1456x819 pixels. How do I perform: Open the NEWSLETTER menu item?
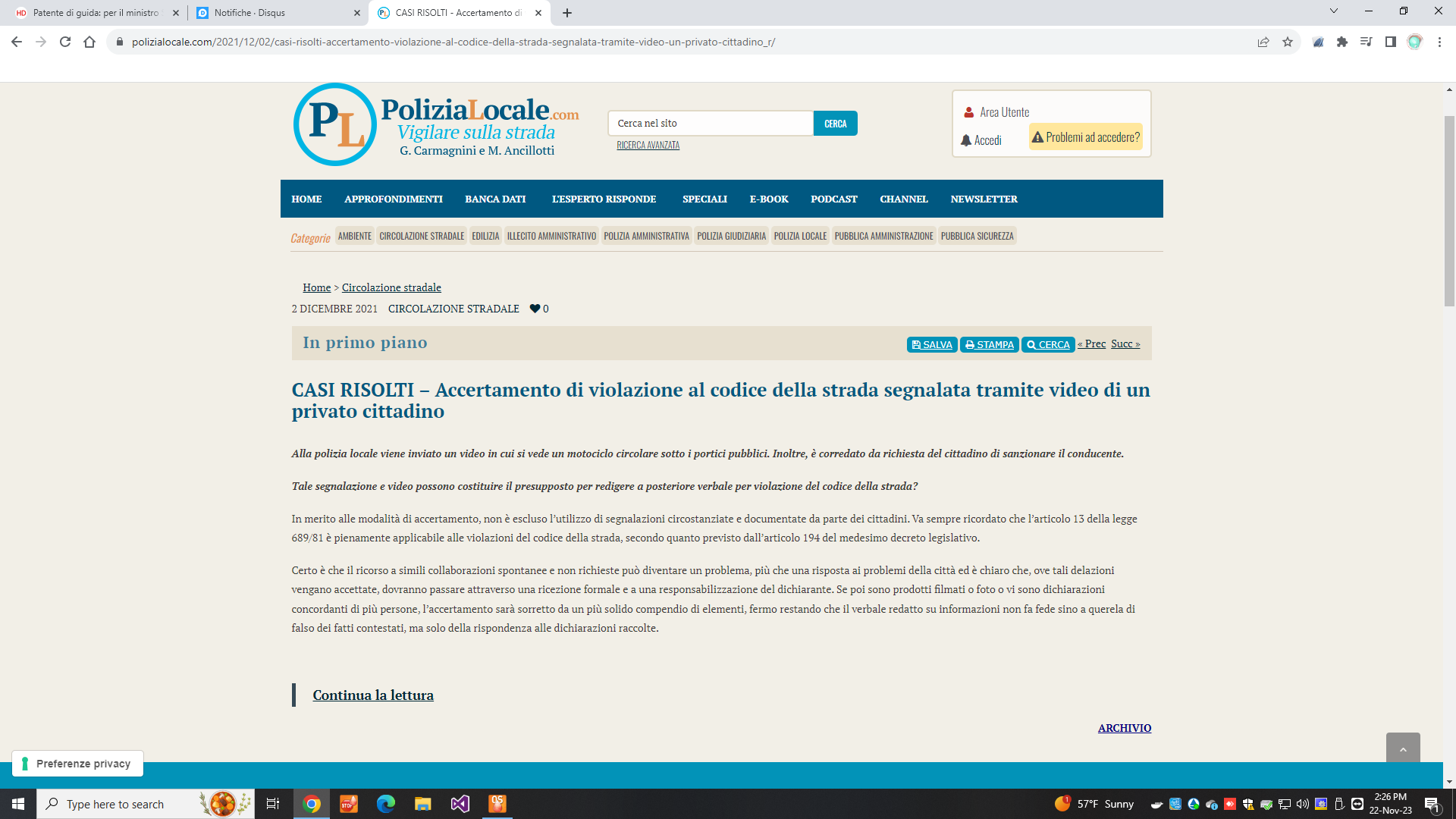(x=984, y=199)
